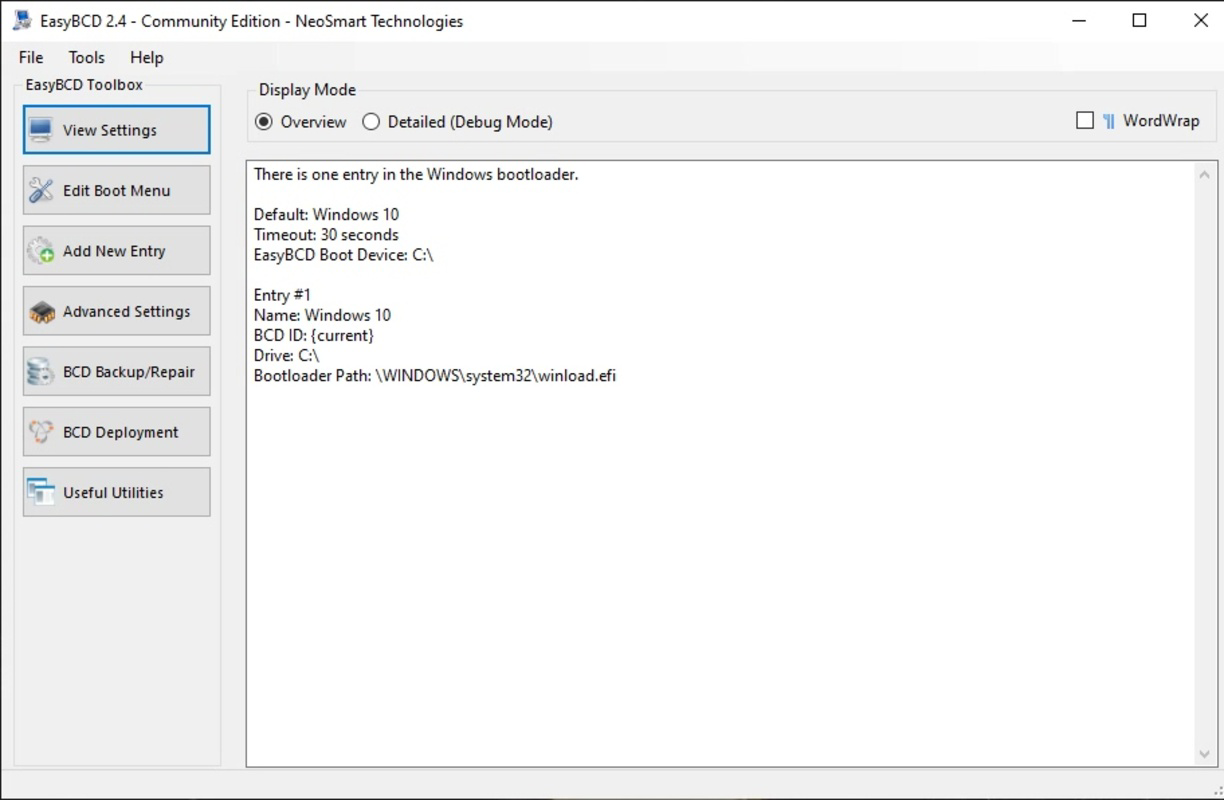Click the WordWrap paragraph icon

pyautogui.click(x=1109, y=121)
